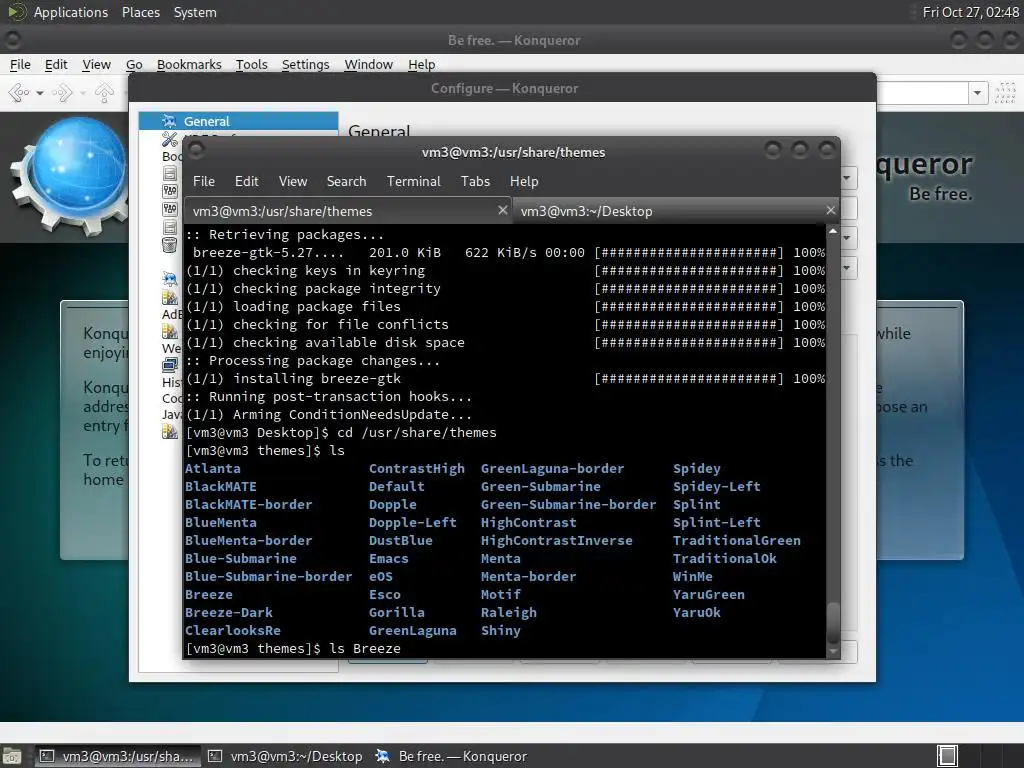1024x768 pixels.
Task: Click the Raleigh entry in terminal
Action: [509, 612]
